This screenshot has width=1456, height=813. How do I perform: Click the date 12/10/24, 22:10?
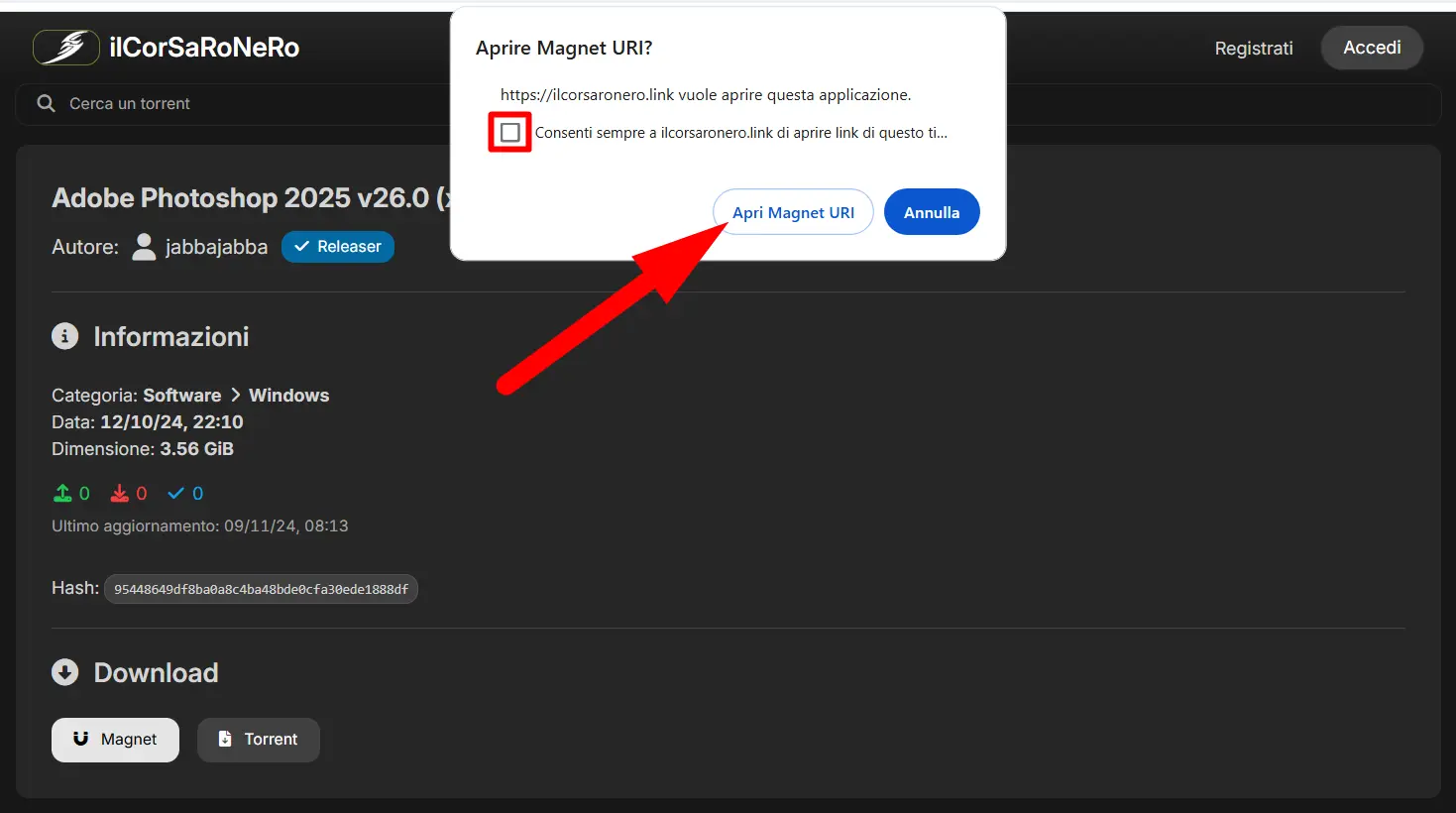point(171,421)
